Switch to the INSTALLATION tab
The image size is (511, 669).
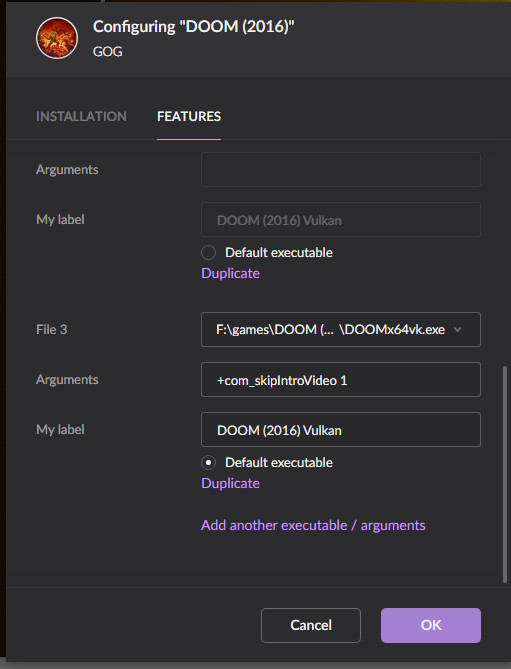(x=81, y=116)
